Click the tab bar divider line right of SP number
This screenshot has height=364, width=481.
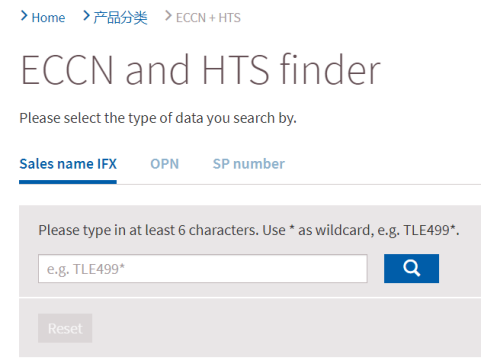point(383,184)
